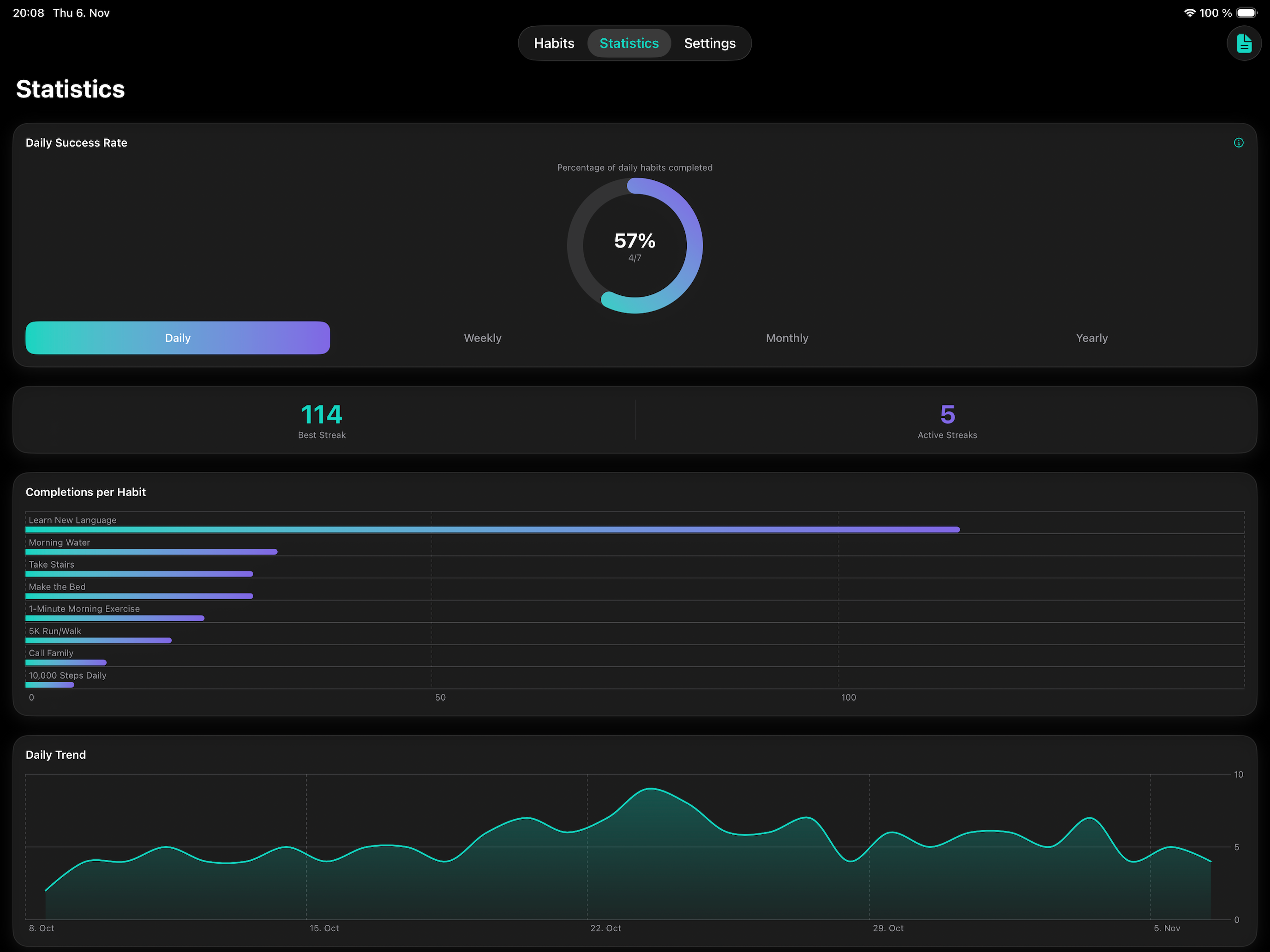Tap the Daily Success Rate heading
The width and height of the screenshot is (1270, 952).
(76, 143)
